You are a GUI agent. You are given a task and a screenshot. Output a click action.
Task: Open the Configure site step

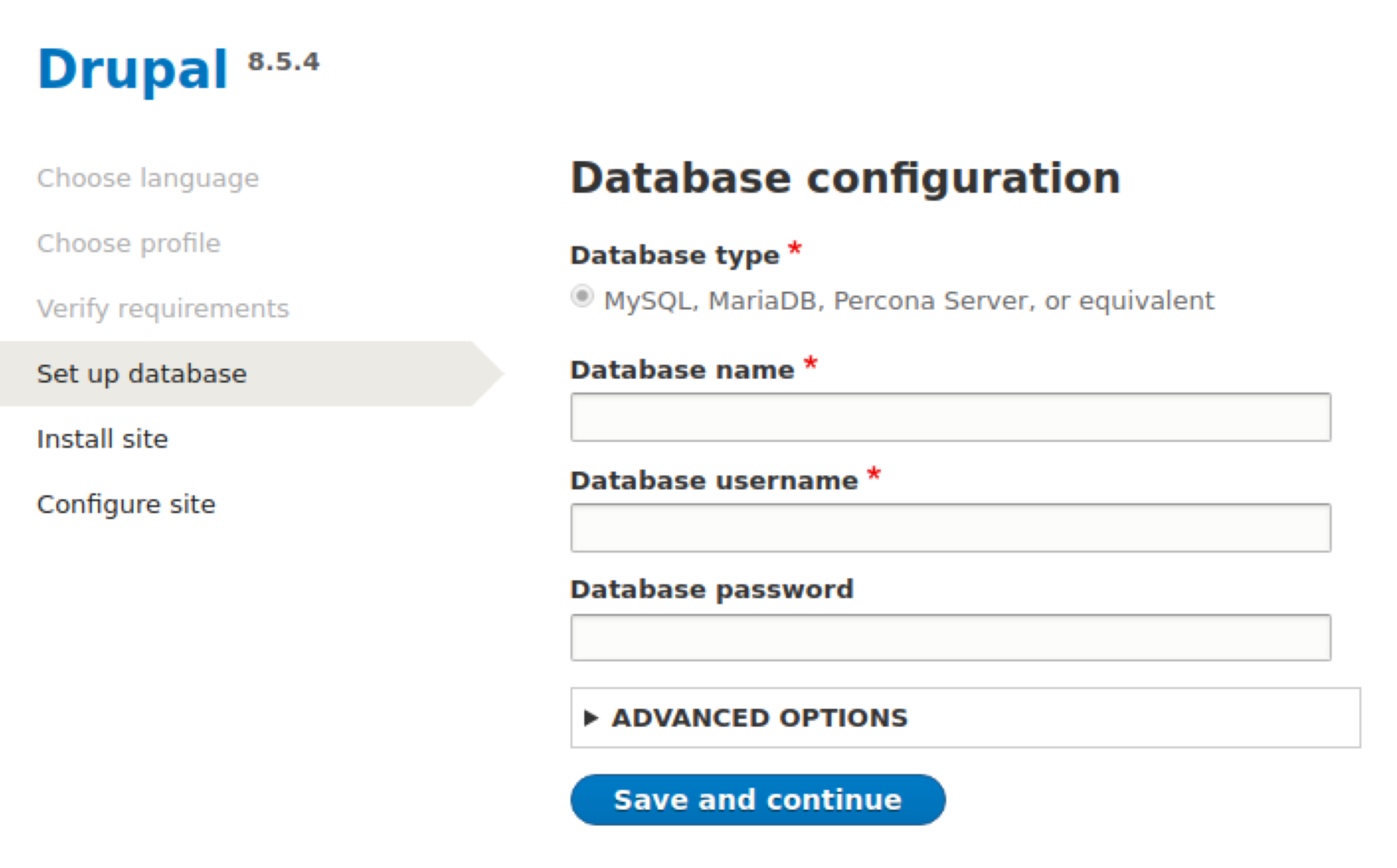coord(125,504)
